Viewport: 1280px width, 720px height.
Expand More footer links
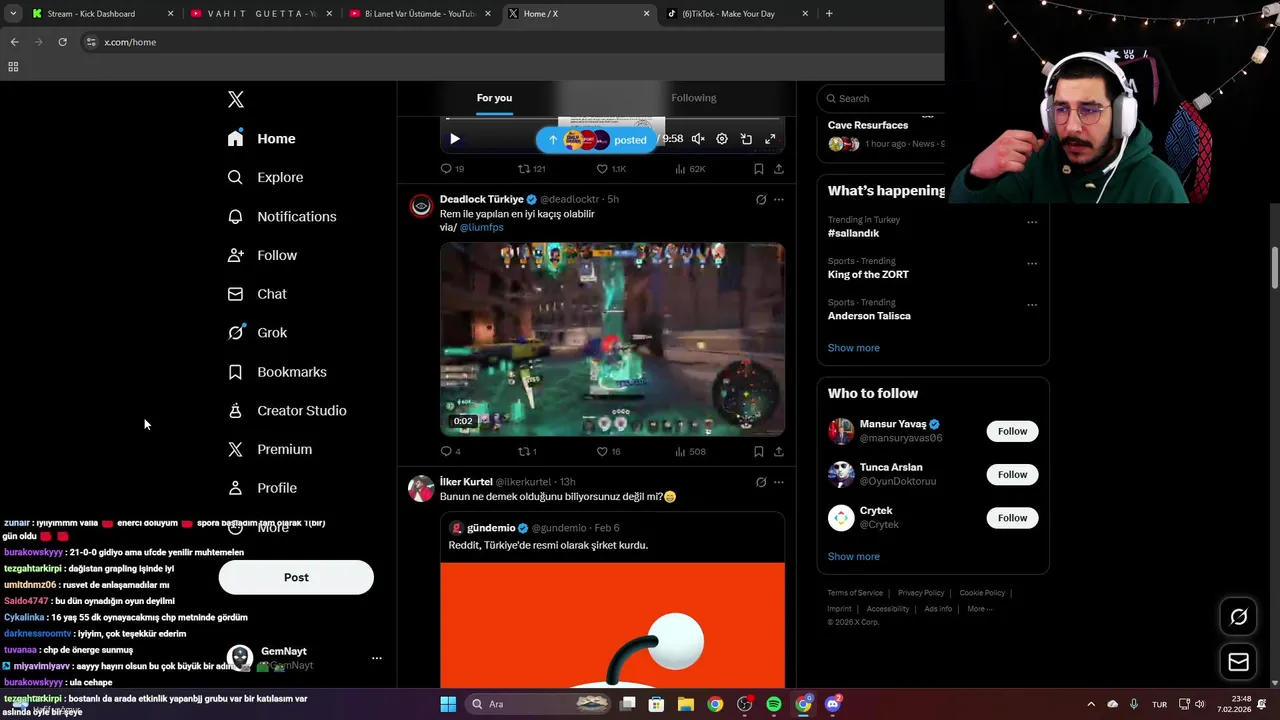pos(979,609)
